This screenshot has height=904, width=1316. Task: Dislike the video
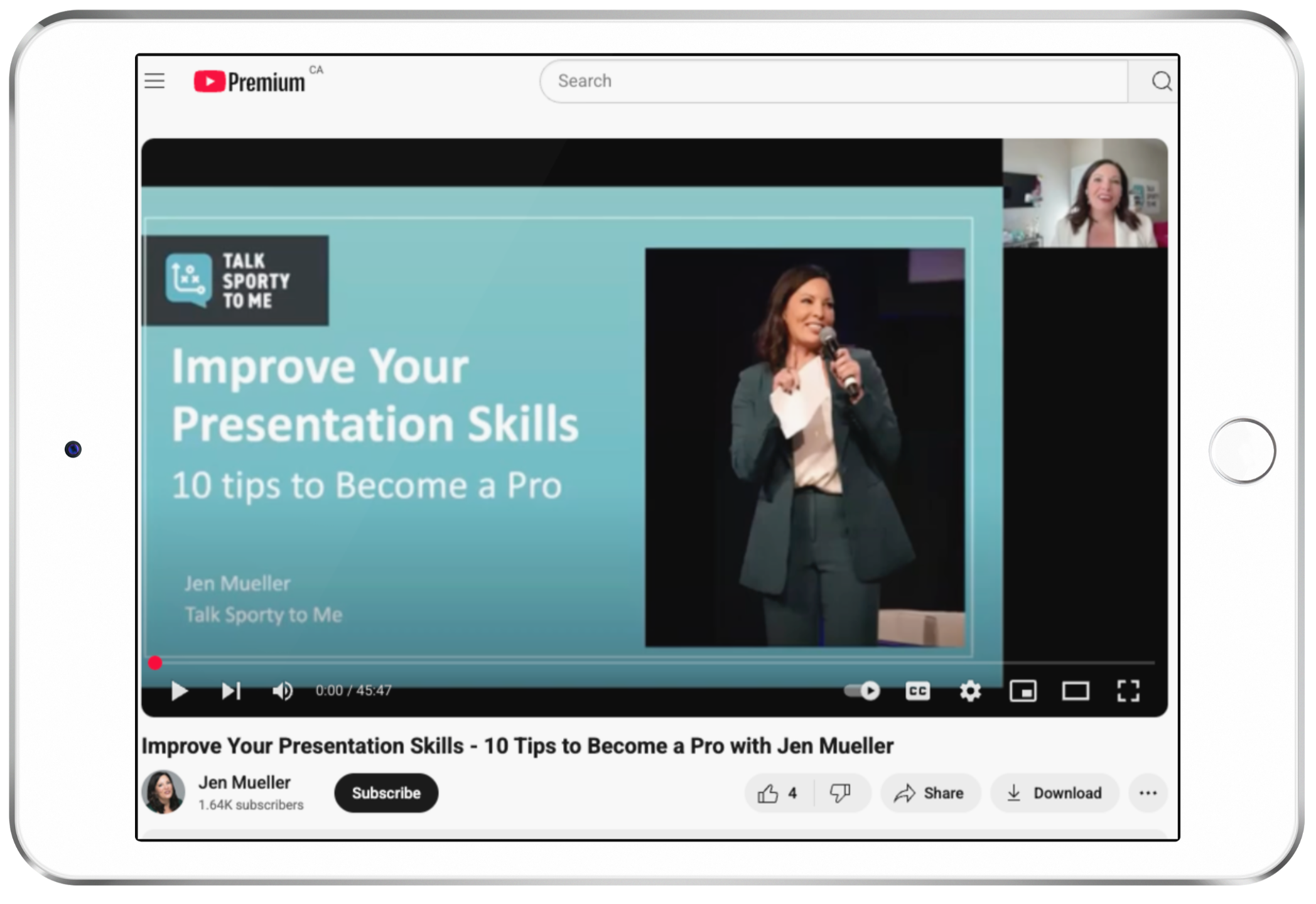click(840, 794)
